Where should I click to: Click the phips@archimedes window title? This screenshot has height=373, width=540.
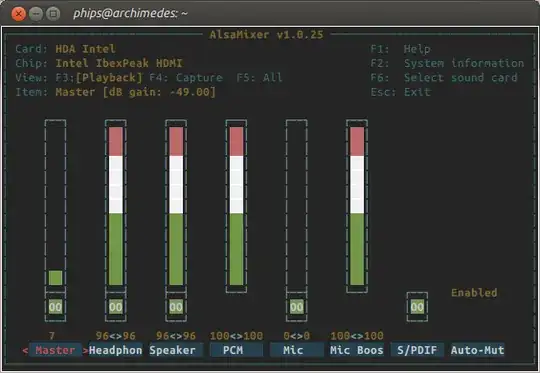(131, 13)
